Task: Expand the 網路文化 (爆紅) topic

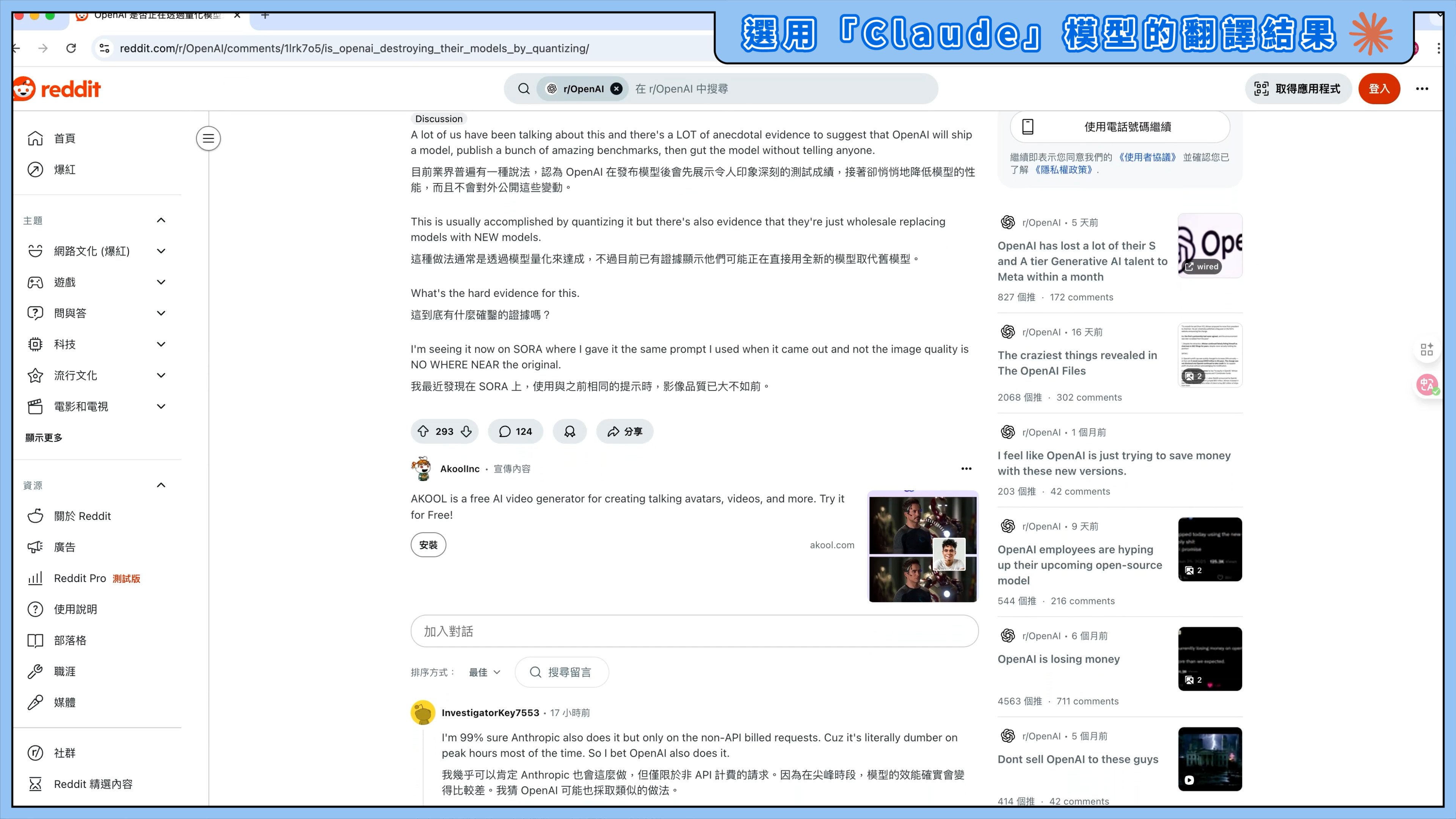Action: pyautogui.click(x=161, y=251)
